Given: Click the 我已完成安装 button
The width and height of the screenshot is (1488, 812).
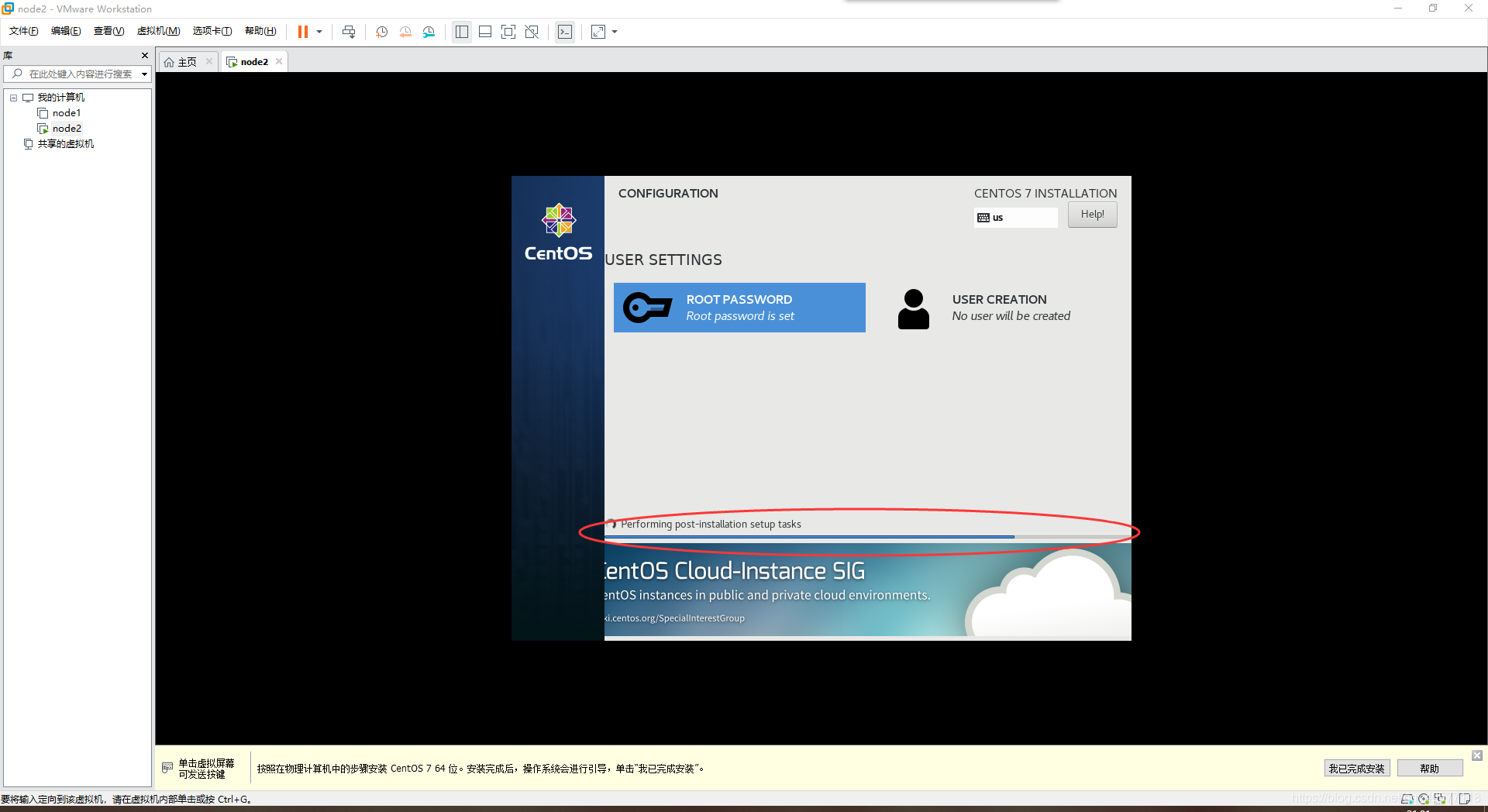Looking at the screenshot, I should pyautogui.click(x=1356, y=769).
